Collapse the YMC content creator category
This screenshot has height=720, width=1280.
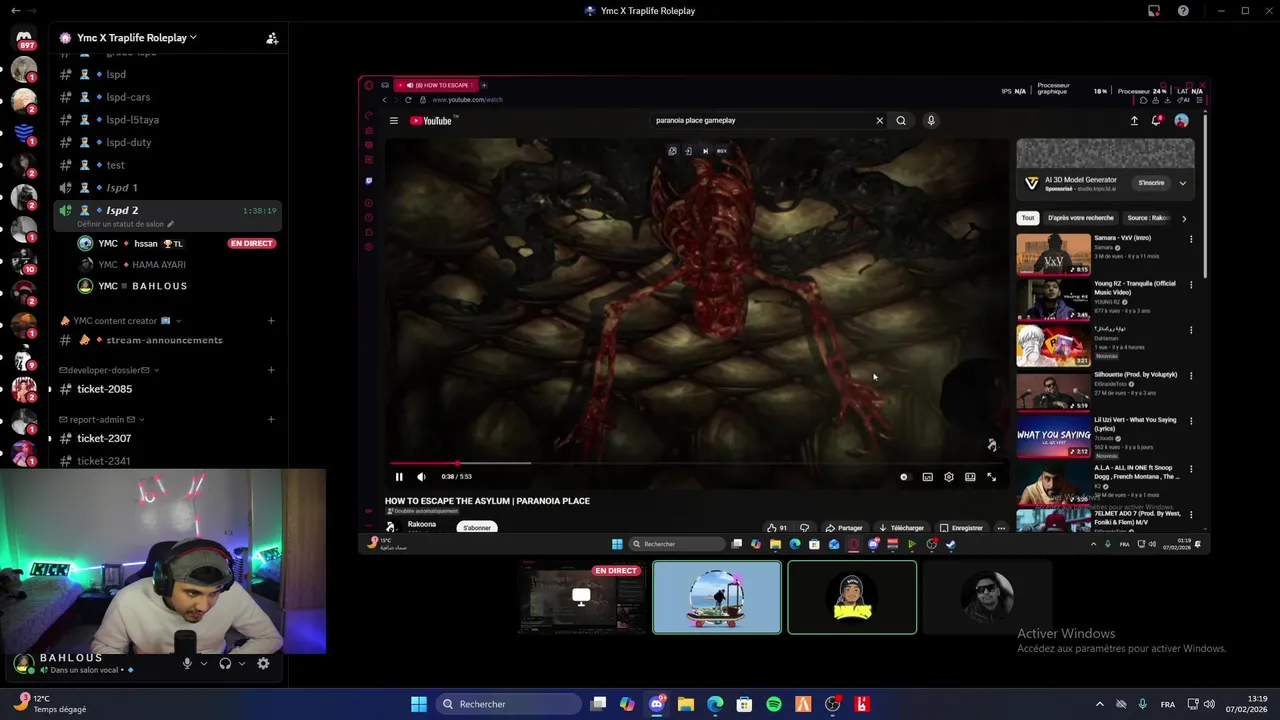pos(121,321)
